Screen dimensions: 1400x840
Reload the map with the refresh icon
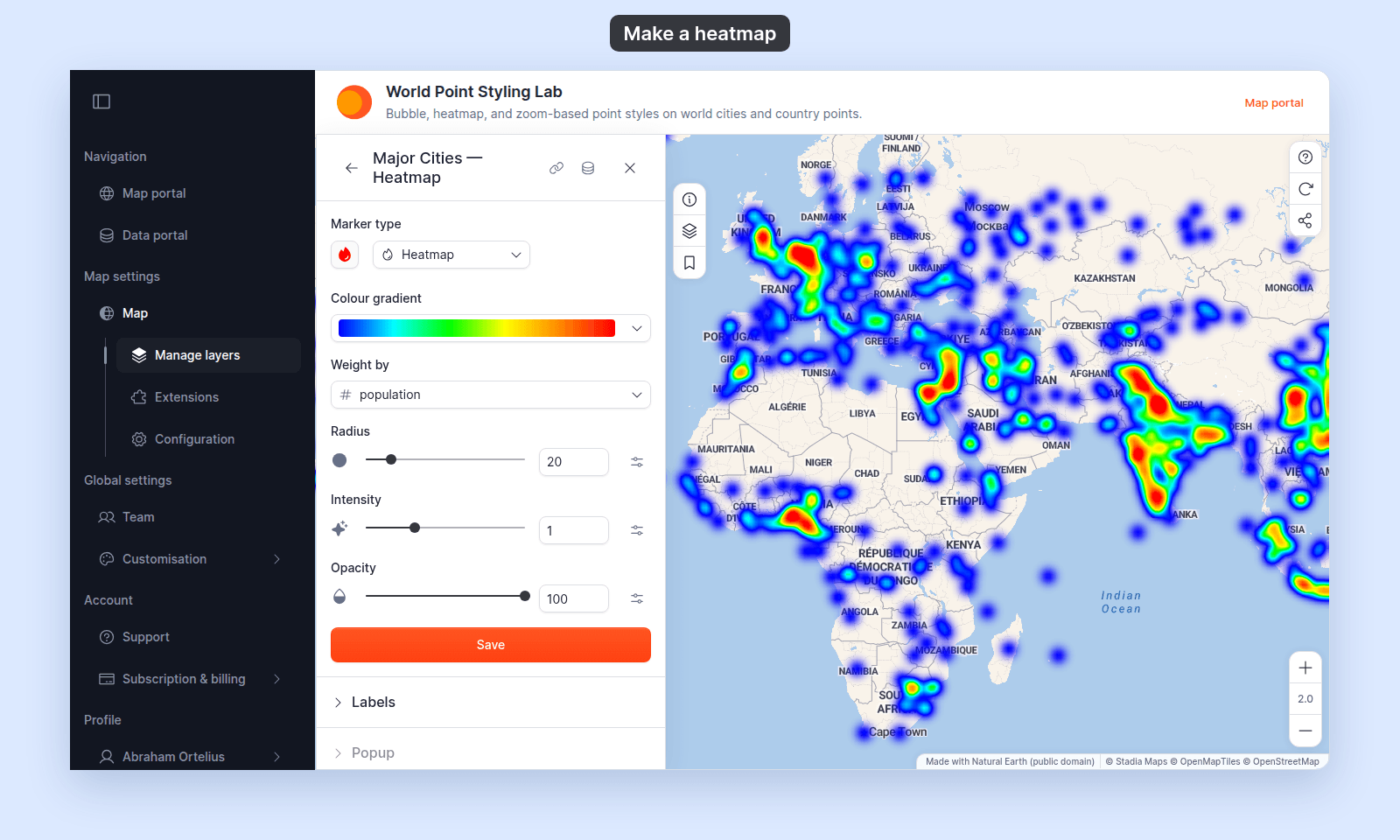point(1305,189)
